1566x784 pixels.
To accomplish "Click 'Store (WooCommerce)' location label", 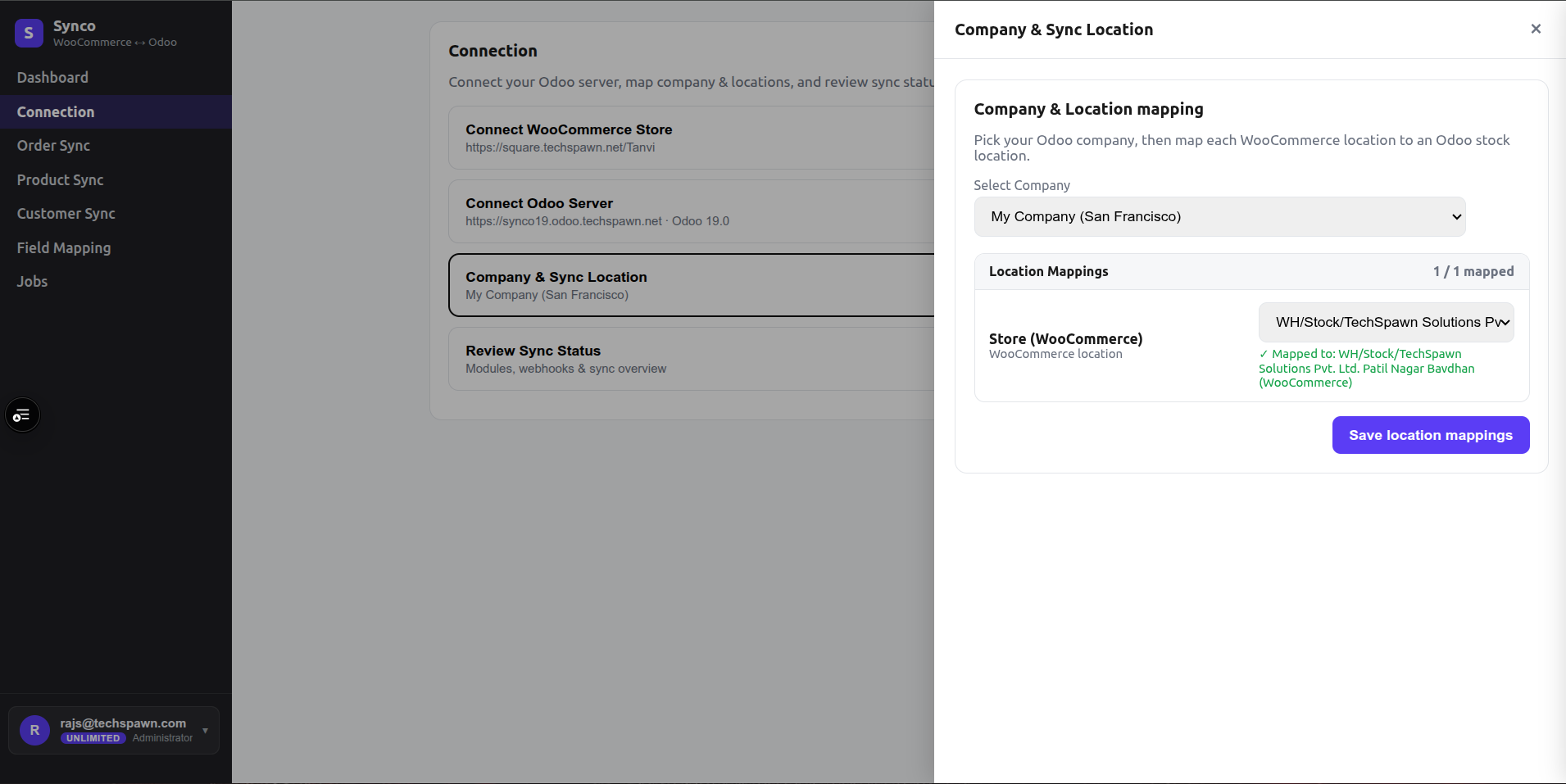I will (1065, 338).
